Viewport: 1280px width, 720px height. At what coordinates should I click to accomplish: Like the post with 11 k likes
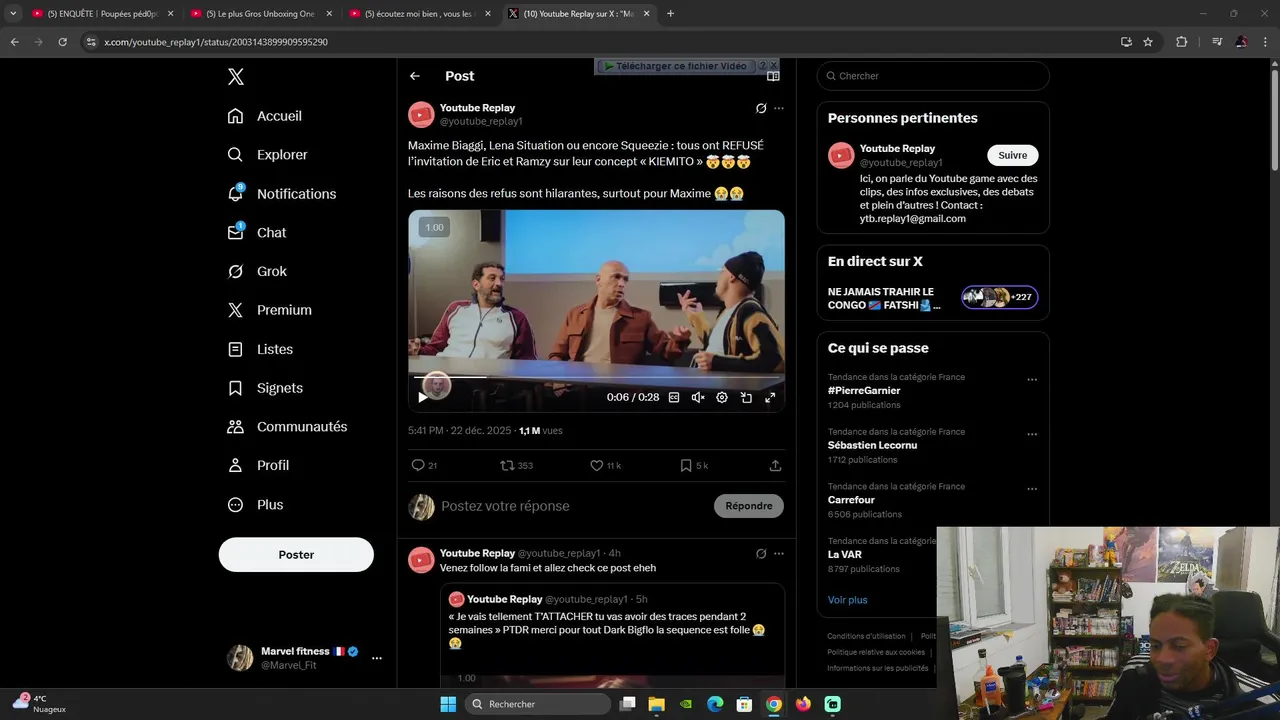coord(606,466)
